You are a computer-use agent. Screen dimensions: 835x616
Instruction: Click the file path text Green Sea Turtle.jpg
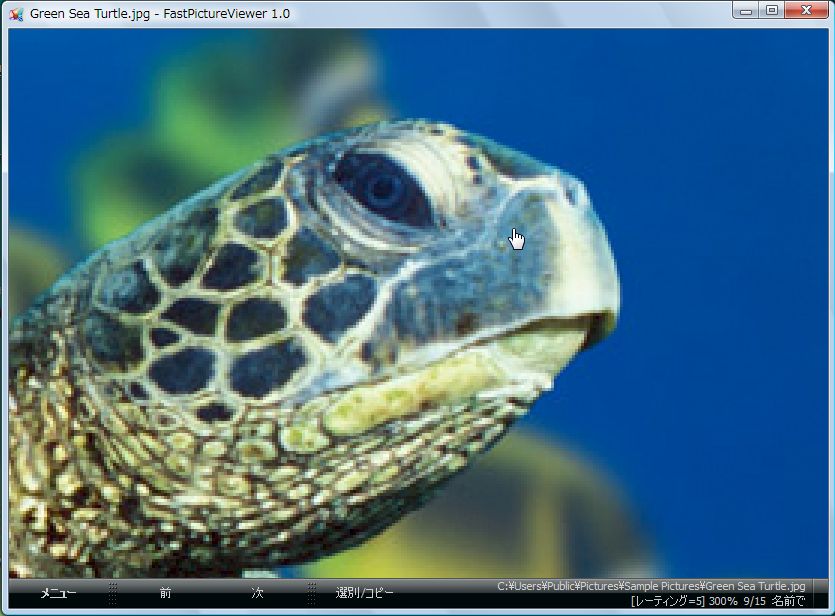[651, 586]
